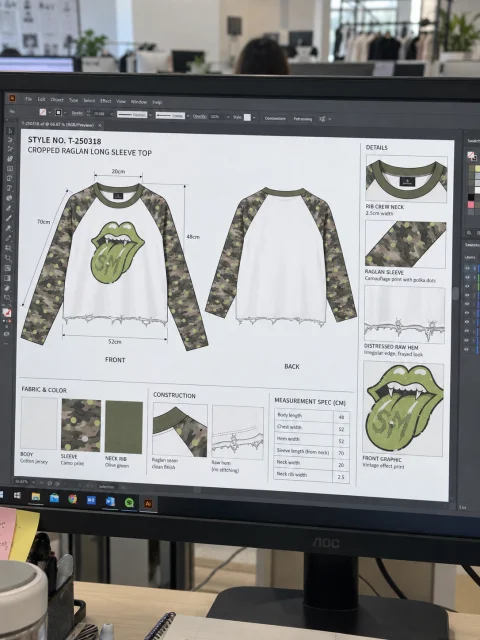
Task: Click Swatches panel fill/stroke indicator icon
Action: (x=471, y=156)
